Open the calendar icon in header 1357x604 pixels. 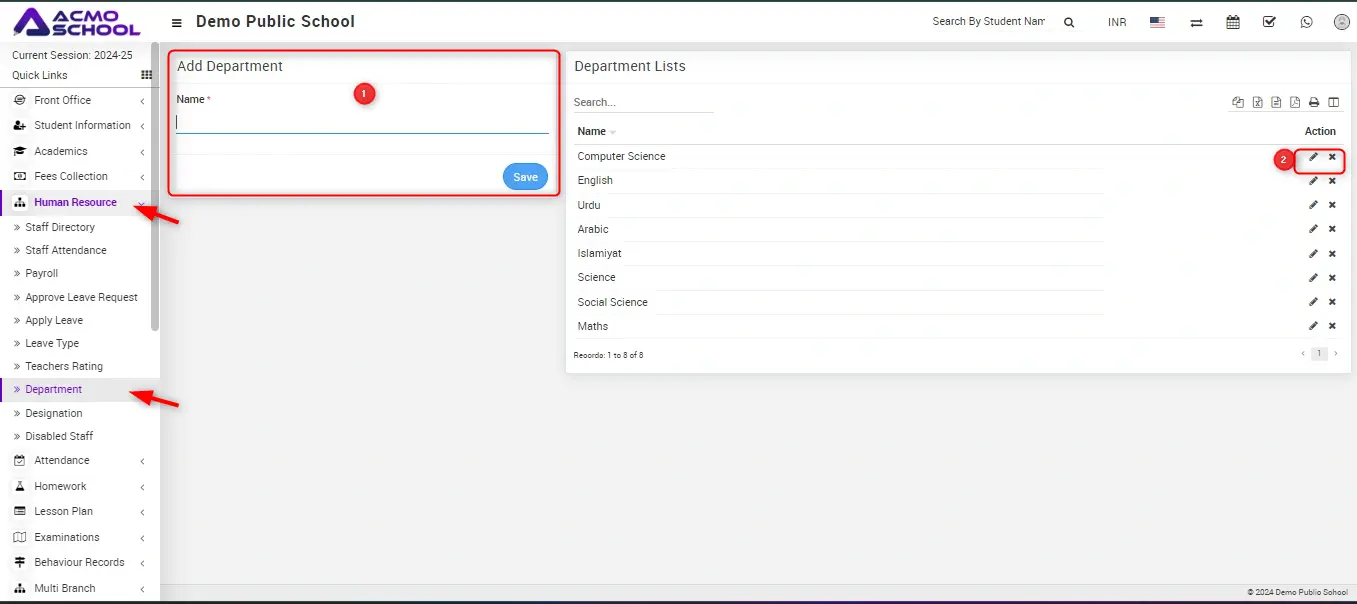[x=1233, y=22]
